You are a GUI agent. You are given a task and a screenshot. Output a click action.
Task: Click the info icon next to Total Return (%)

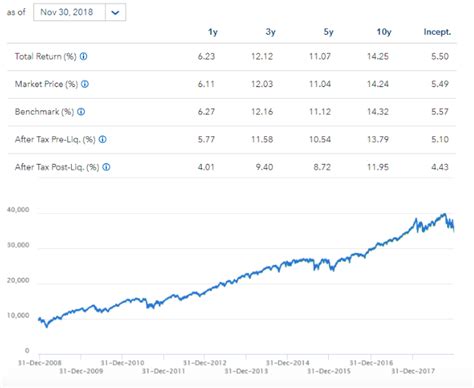(x=84, y=56)
